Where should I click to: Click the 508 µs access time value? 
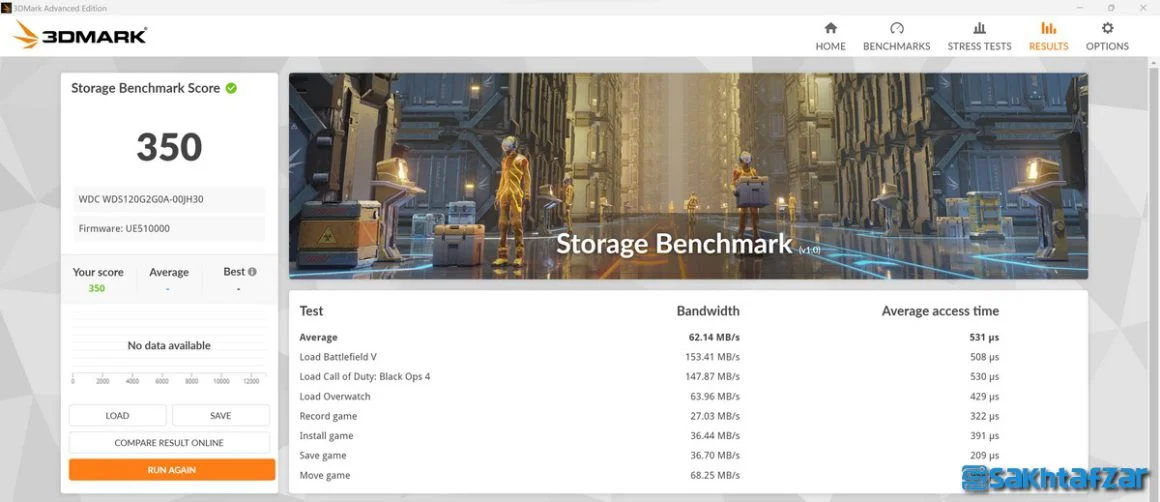coord(984,357)
